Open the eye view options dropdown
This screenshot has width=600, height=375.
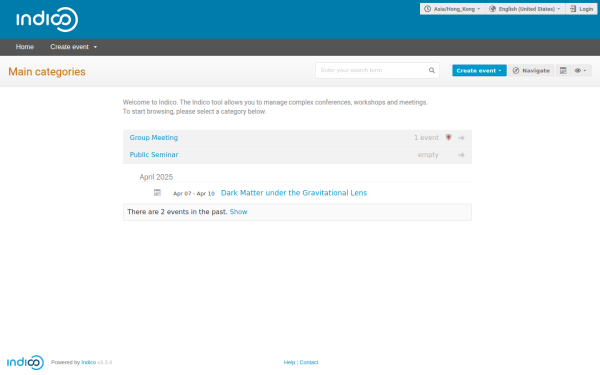coord(580,70)
